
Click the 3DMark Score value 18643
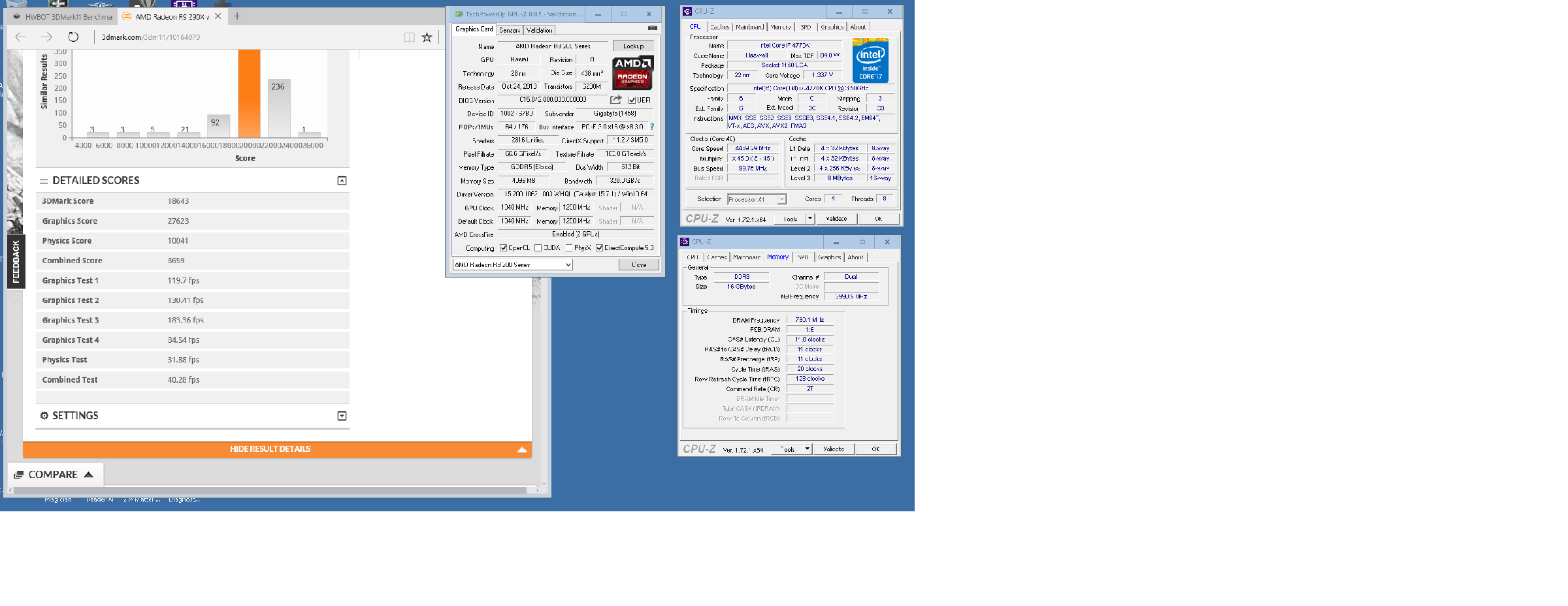click(x=178, y=201)
